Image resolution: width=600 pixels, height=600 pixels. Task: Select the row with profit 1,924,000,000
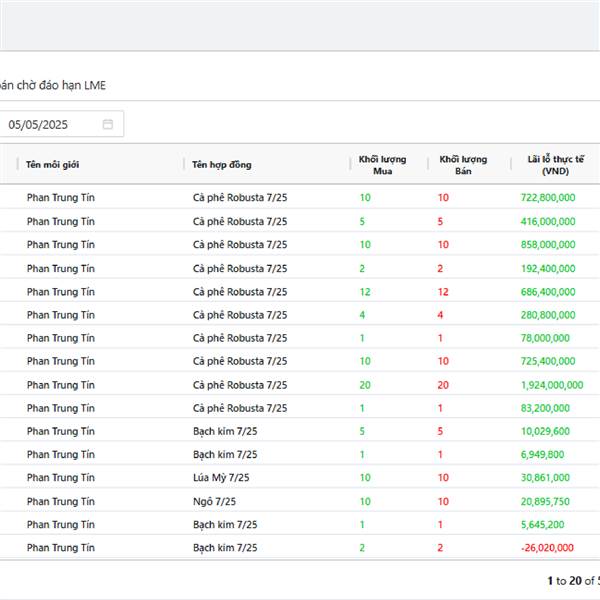click(x=300, y=385)
